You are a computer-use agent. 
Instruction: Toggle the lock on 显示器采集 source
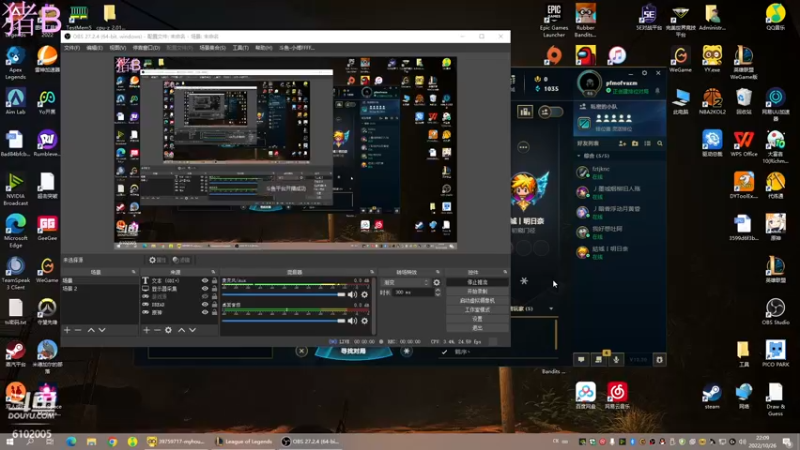click(214, 289)
